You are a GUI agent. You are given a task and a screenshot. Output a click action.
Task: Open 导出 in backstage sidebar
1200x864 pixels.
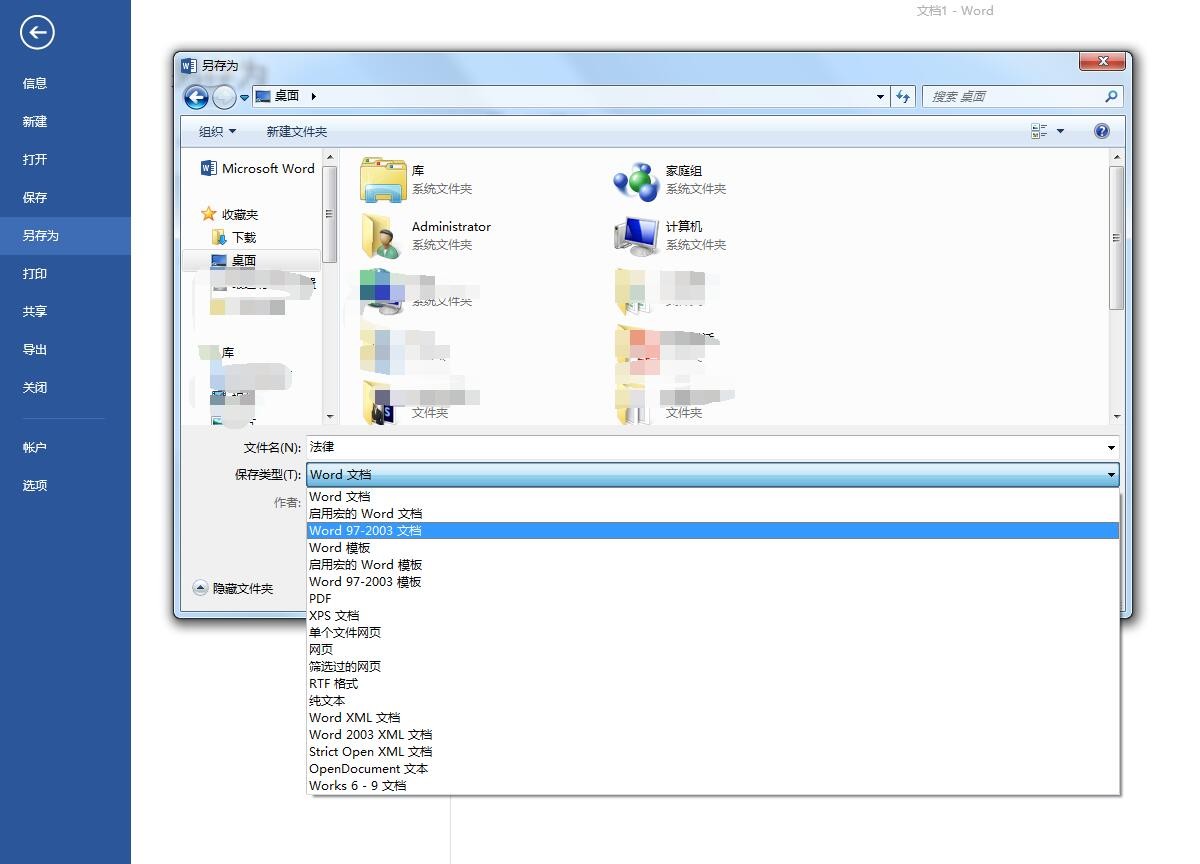tap(65, 349)
